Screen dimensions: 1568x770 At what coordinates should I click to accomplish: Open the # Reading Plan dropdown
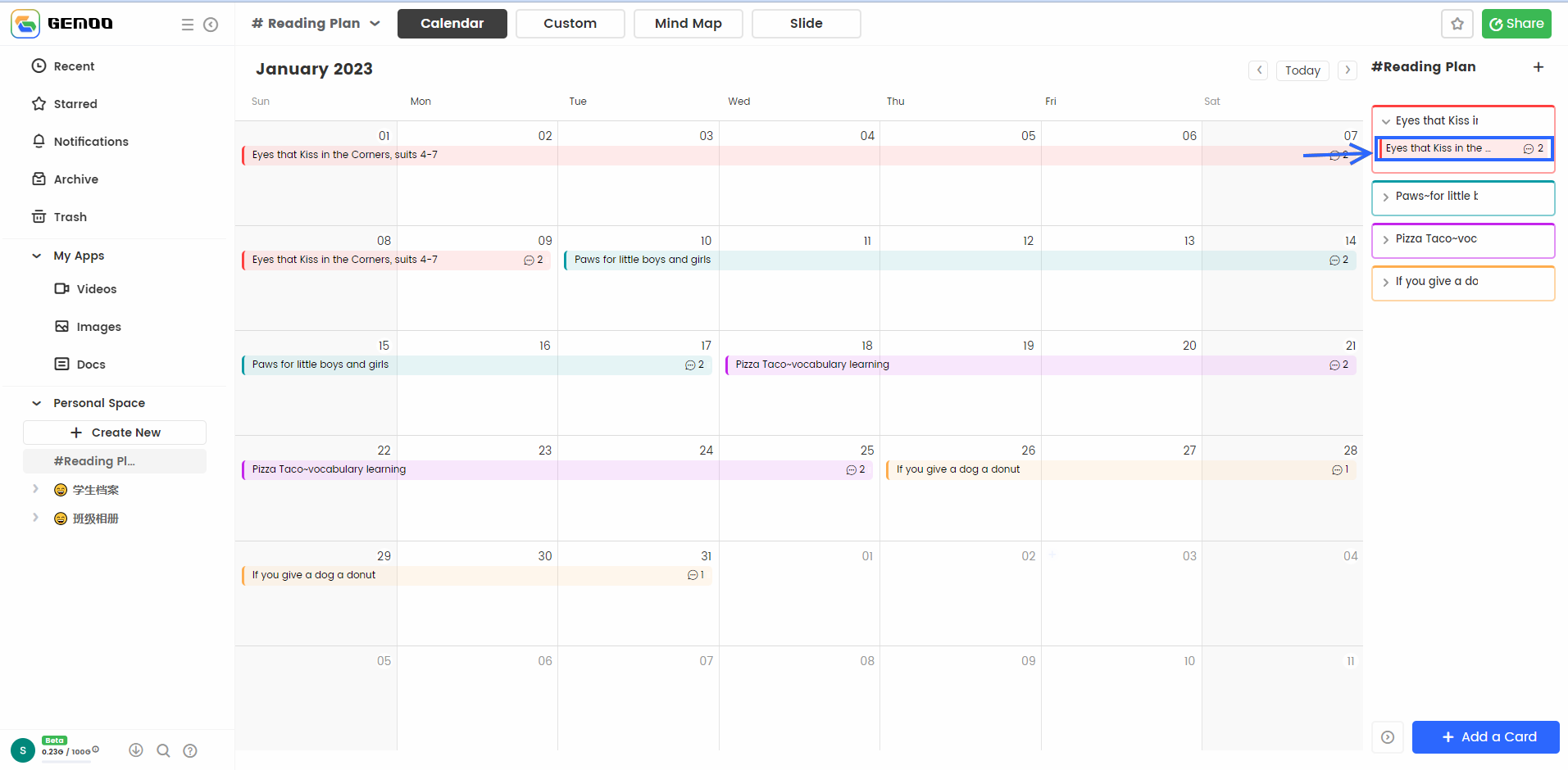click(x=316, y=24)
